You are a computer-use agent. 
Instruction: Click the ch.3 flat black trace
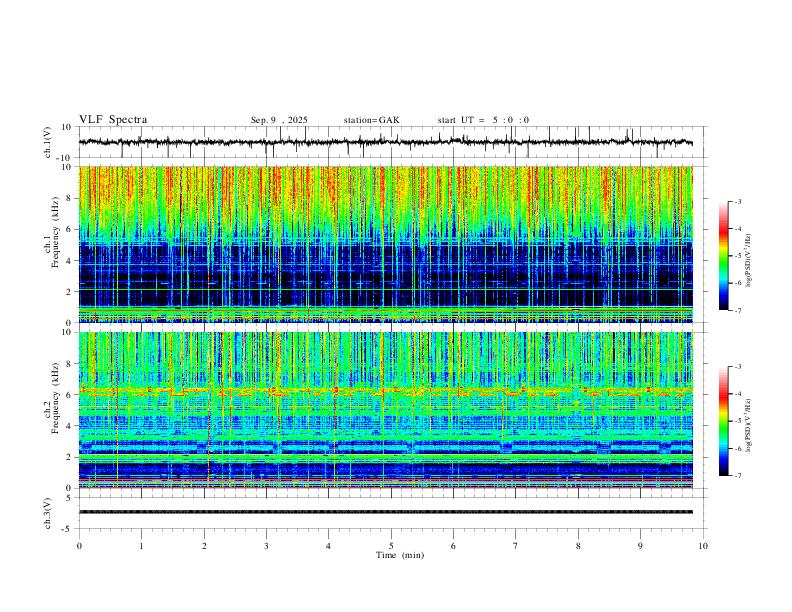click(x=386, y=512)
